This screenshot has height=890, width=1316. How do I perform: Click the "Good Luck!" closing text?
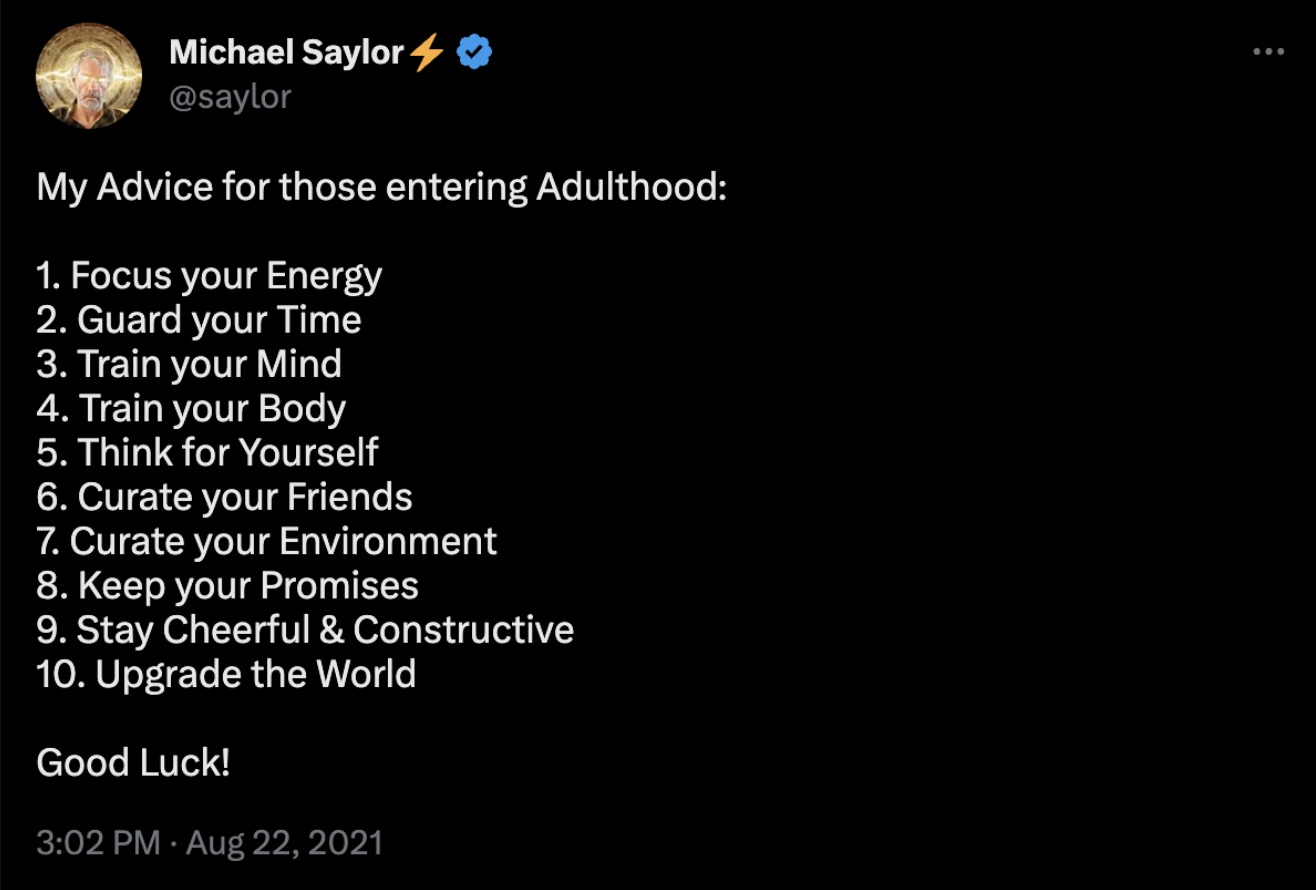coord(133,763)
